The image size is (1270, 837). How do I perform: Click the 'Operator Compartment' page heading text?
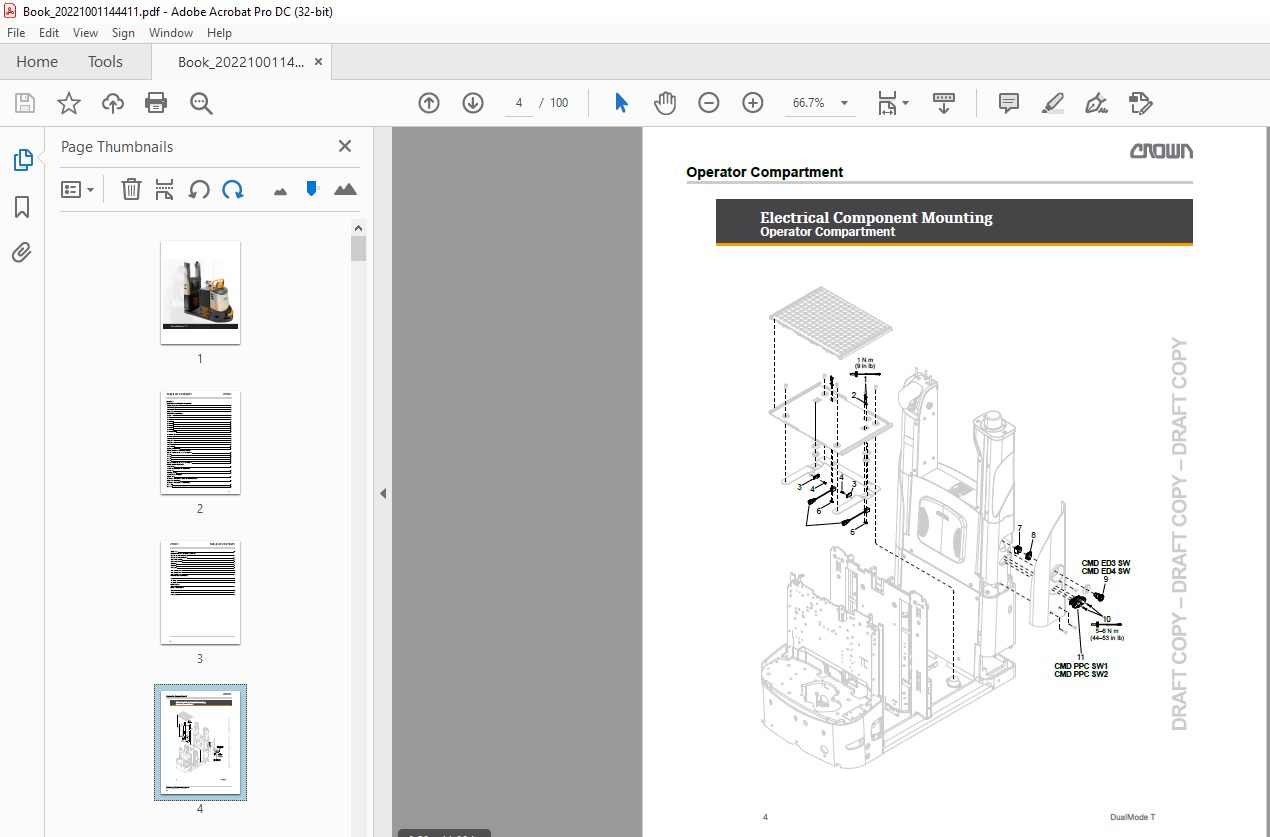pyautogui.click(x=764, y=172)
